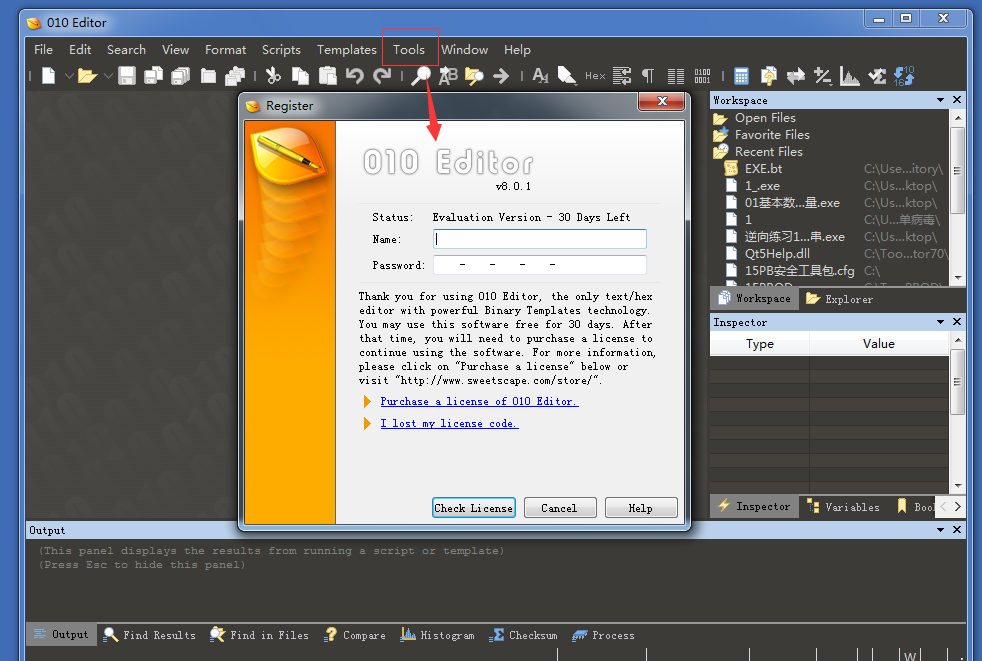Click the Save floppy disk icon
This screenshot has height=661, width=982.
tap(127, 76)
